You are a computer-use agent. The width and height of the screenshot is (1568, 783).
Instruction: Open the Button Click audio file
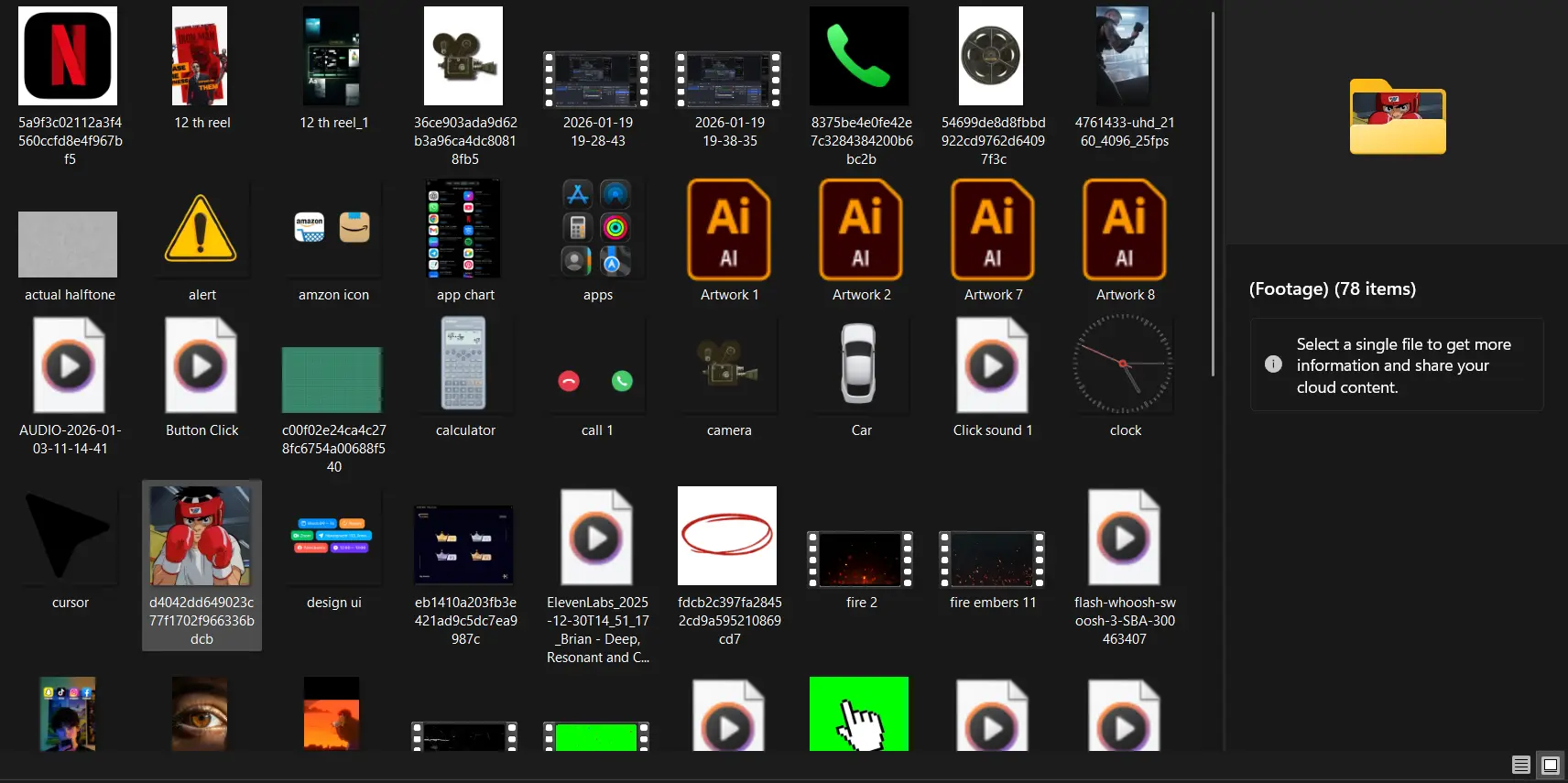[x=201, y=366]
